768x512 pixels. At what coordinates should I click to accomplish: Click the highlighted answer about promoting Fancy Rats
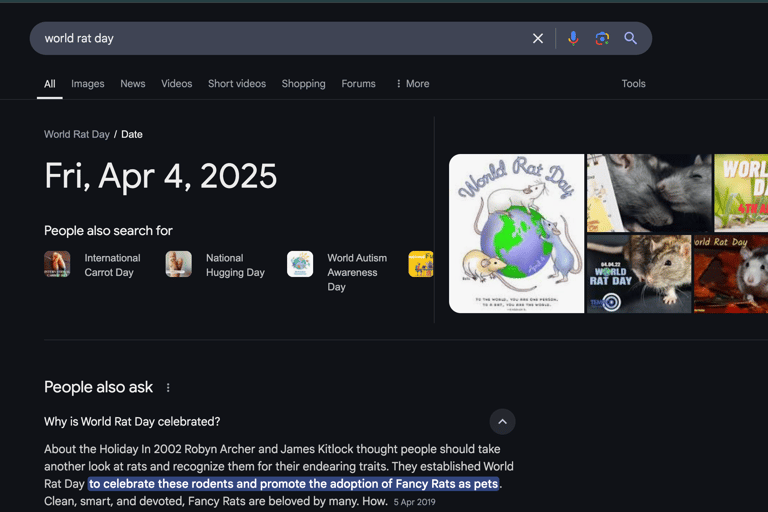294,484
